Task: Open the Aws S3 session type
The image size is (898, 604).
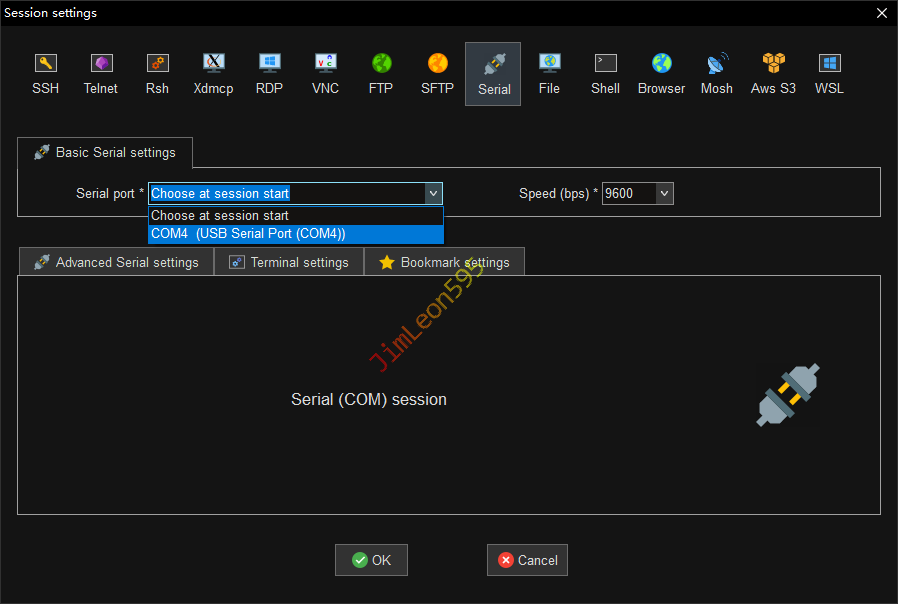Action: tap(773, 73)
